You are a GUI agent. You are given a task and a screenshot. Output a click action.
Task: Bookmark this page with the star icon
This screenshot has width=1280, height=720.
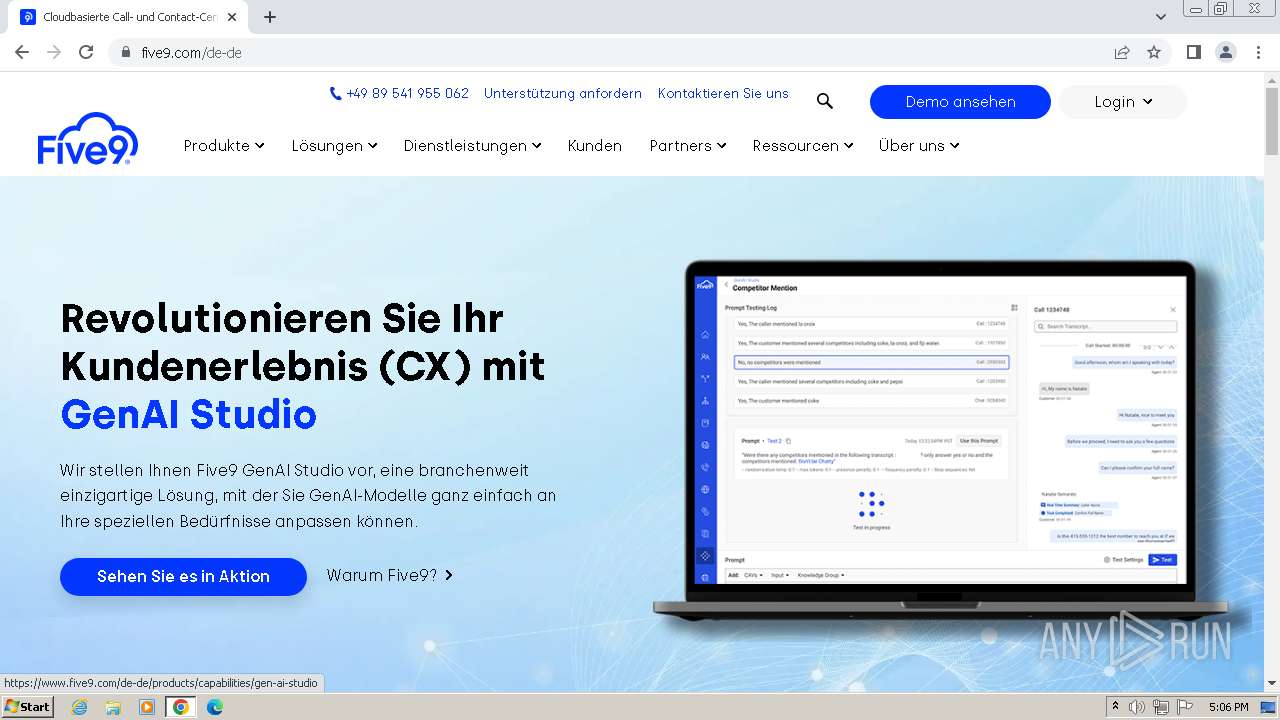[x=1154, y=52]
